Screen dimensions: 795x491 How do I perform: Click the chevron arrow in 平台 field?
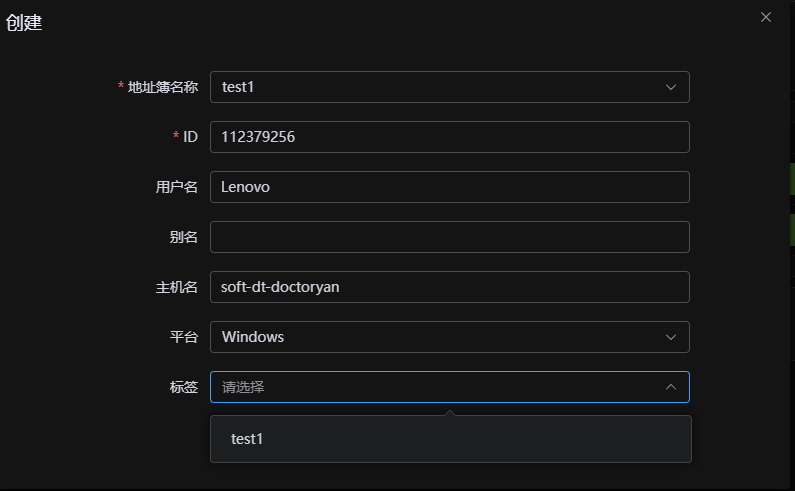pyautogui.click(x=671, y=337)
